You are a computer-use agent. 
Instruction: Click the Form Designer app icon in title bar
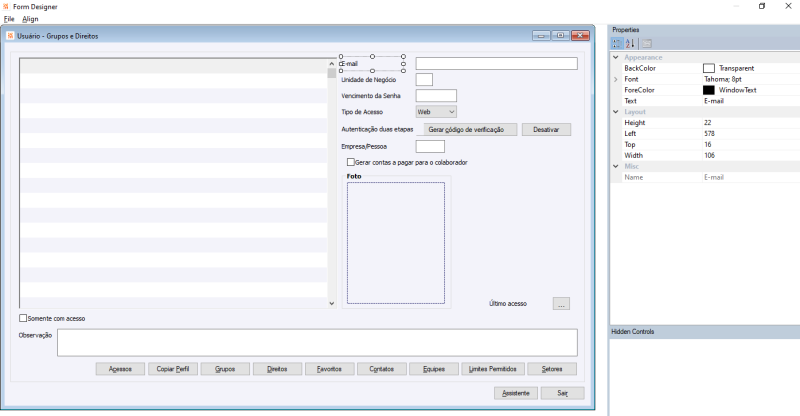point(6,6)
